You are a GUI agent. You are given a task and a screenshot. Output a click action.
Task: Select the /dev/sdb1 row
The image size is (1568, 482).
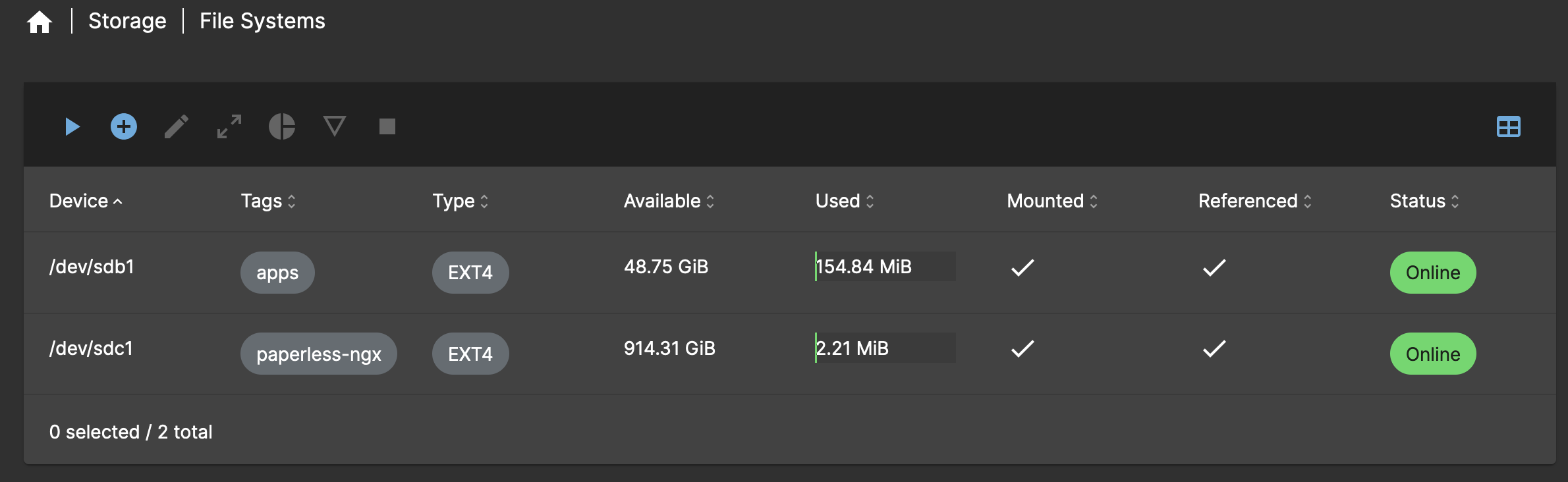click(789, 273)
